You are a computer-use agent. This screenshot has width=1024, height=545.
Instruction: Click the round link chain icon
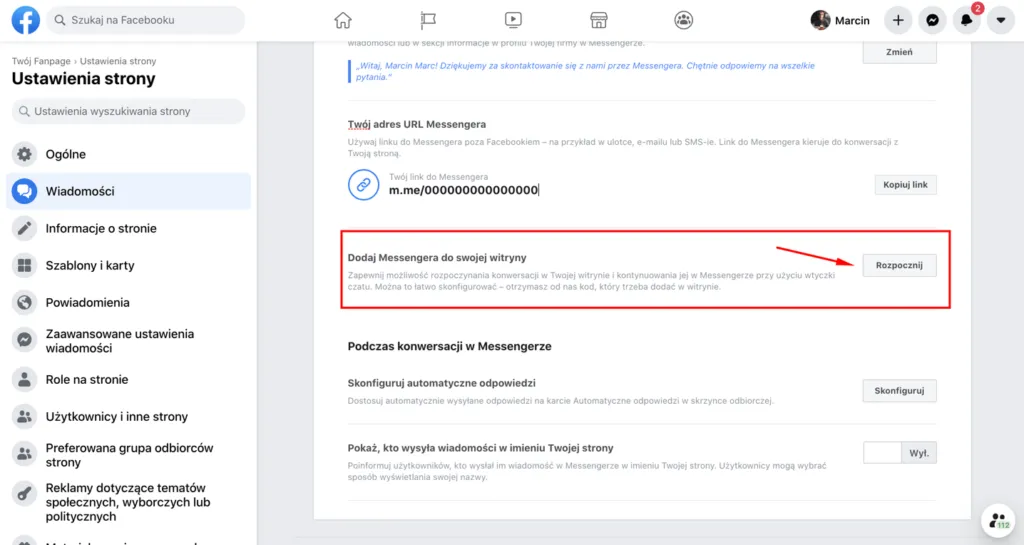click(x=364, y=185)
